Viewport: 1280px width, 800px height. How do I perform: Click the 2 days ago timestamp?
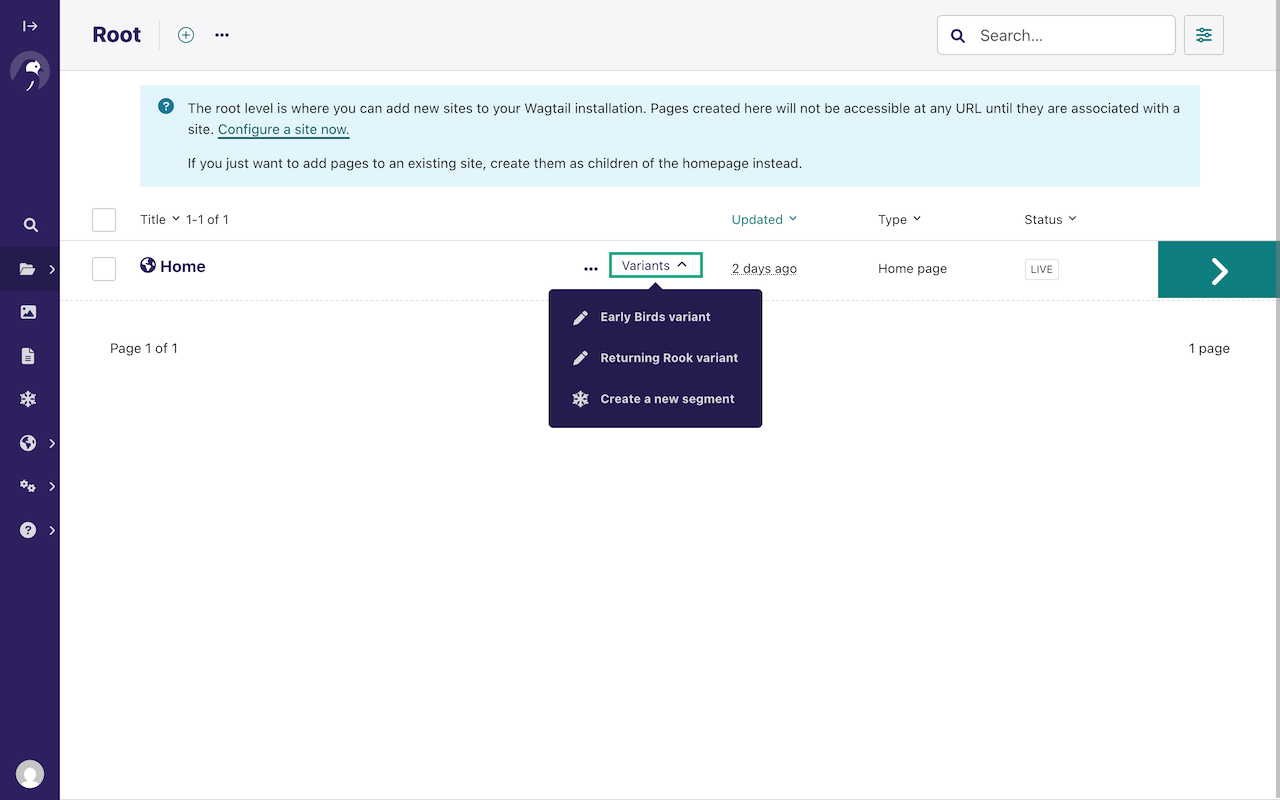coord(764,268)
